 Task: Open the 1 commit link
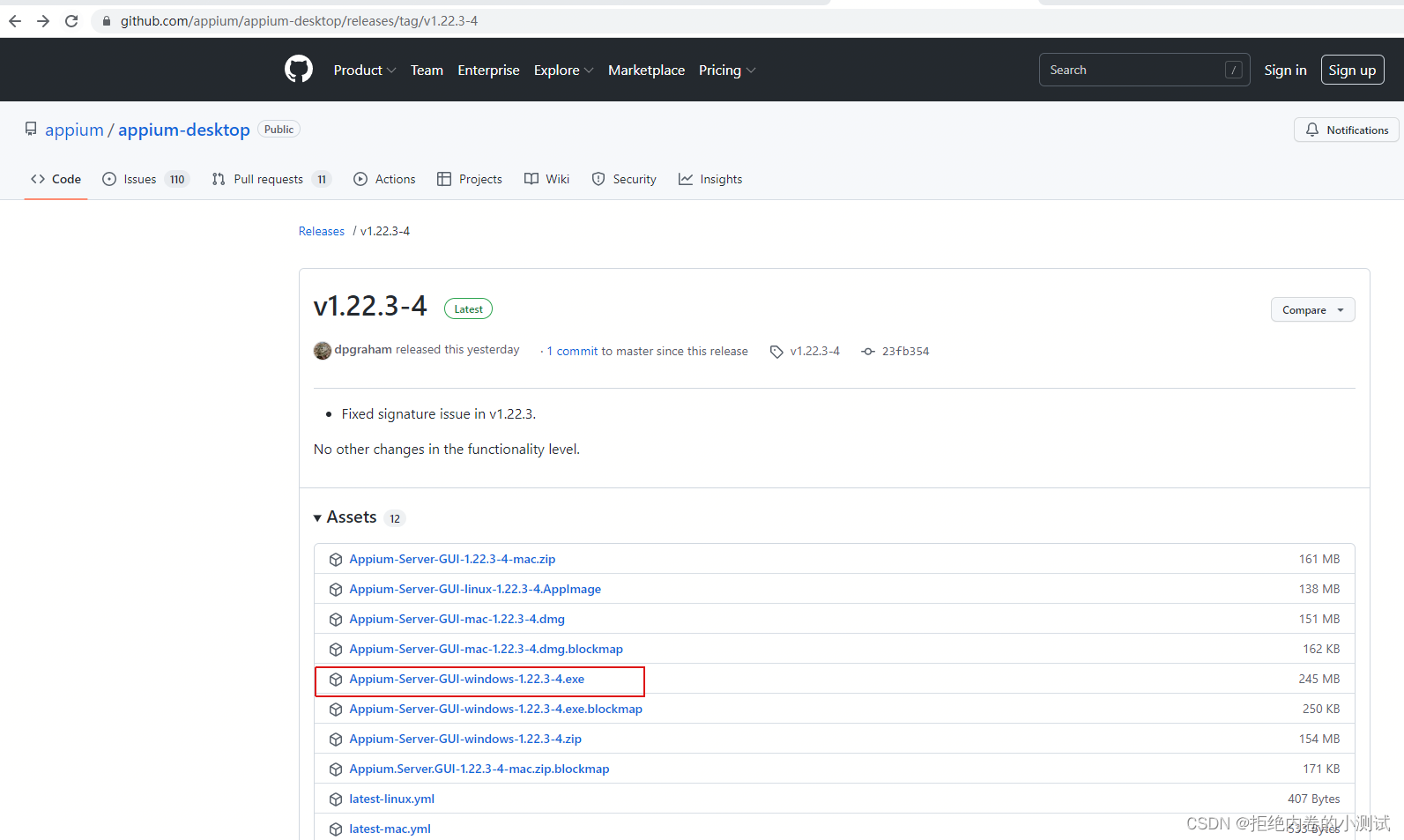pos(573,351)
